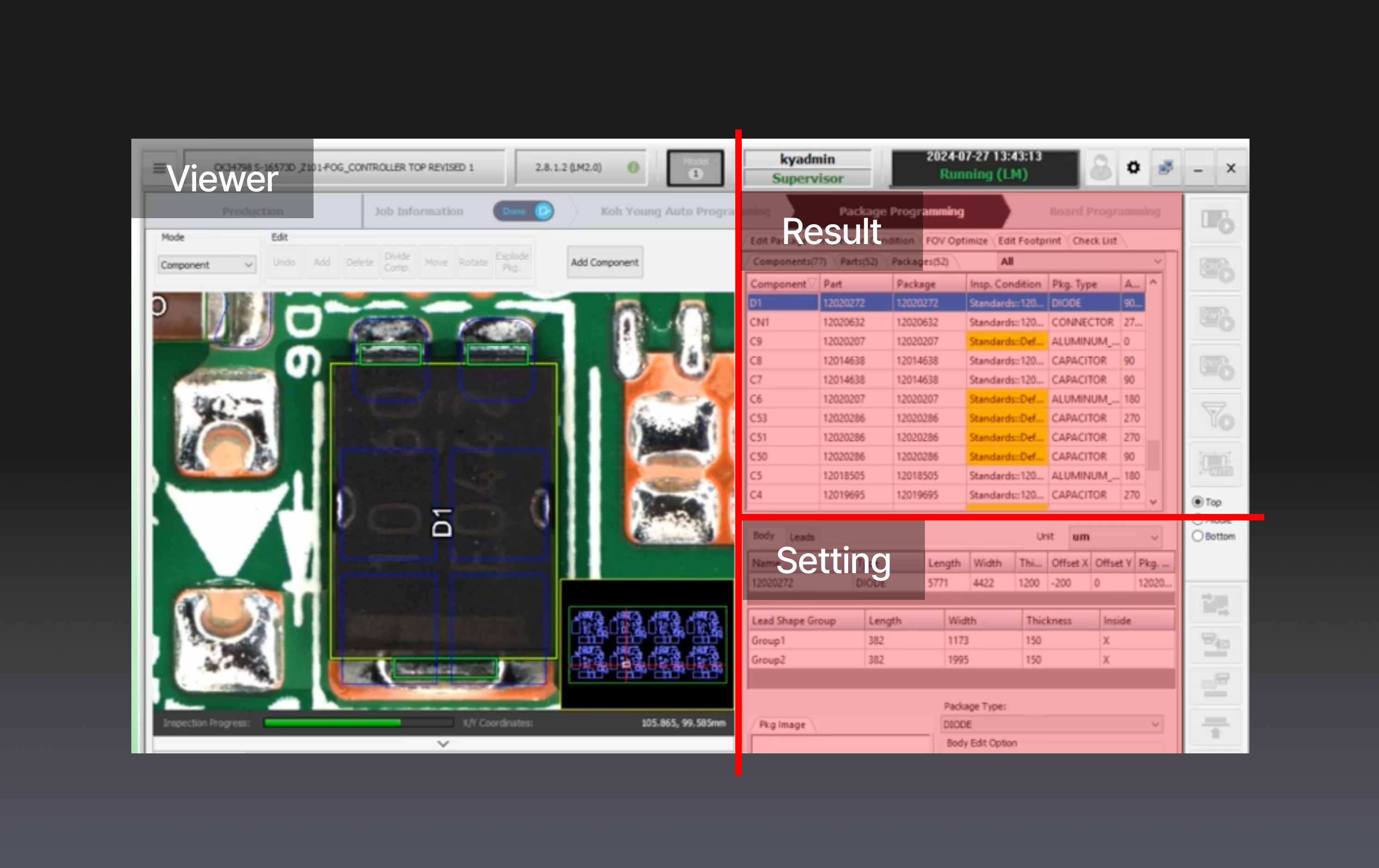This screenshot has width=1379, height=868.
Task: Switch to the Components(77) tab
Action: [789, 262]
